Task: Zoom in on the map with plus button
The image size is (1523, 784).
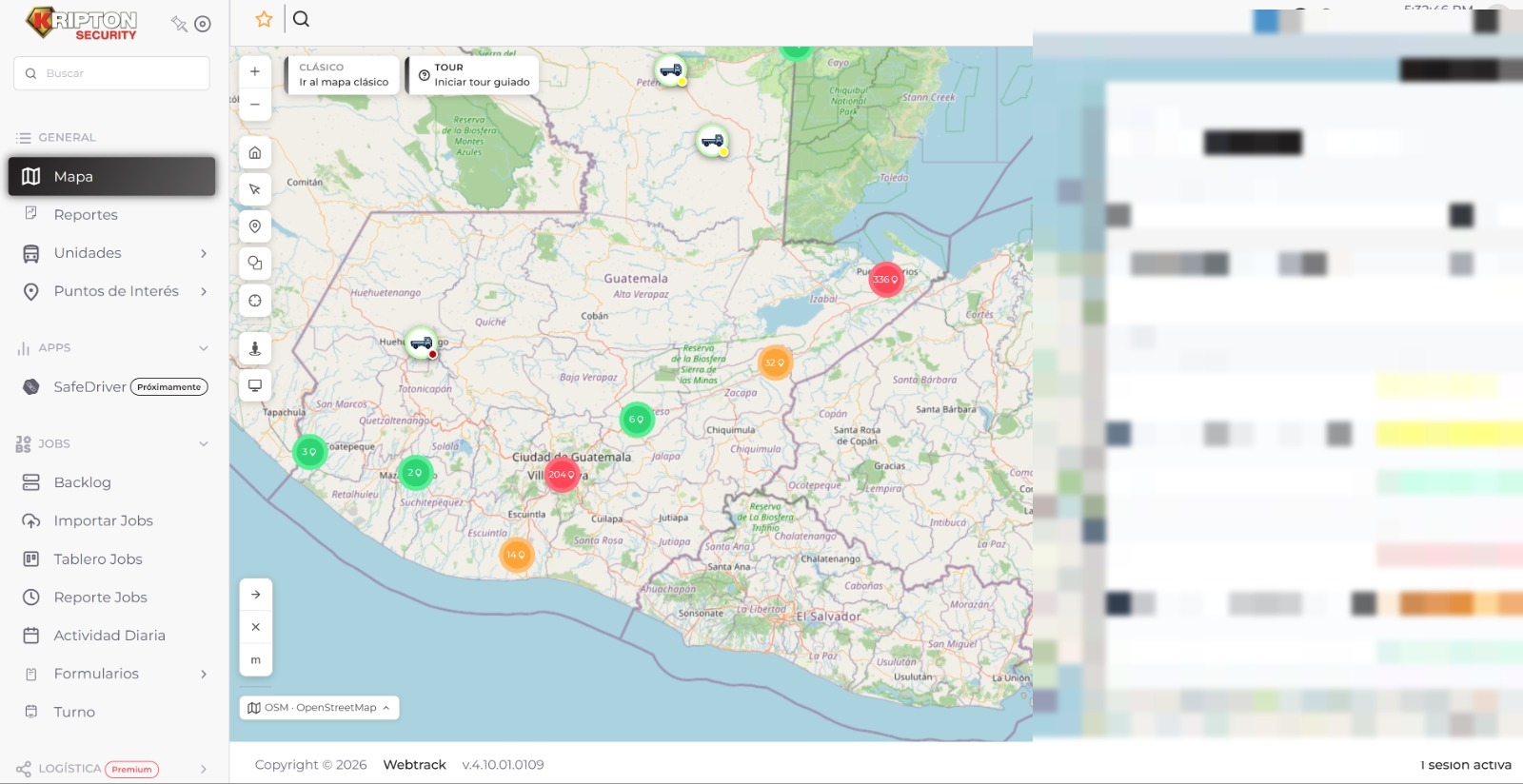Action: (x=255, y=71)
